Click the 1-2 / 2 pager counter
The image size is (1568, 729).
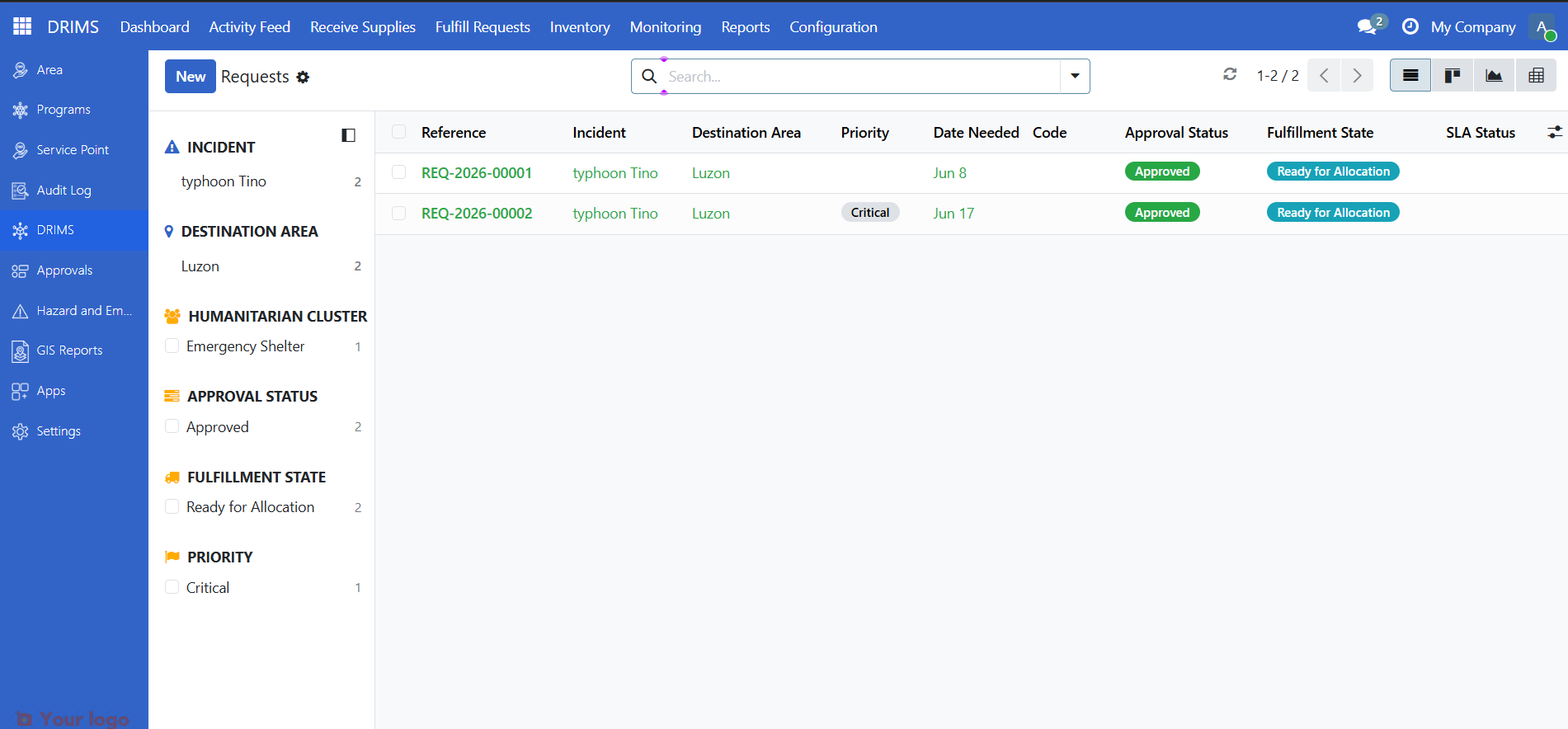1278,76
